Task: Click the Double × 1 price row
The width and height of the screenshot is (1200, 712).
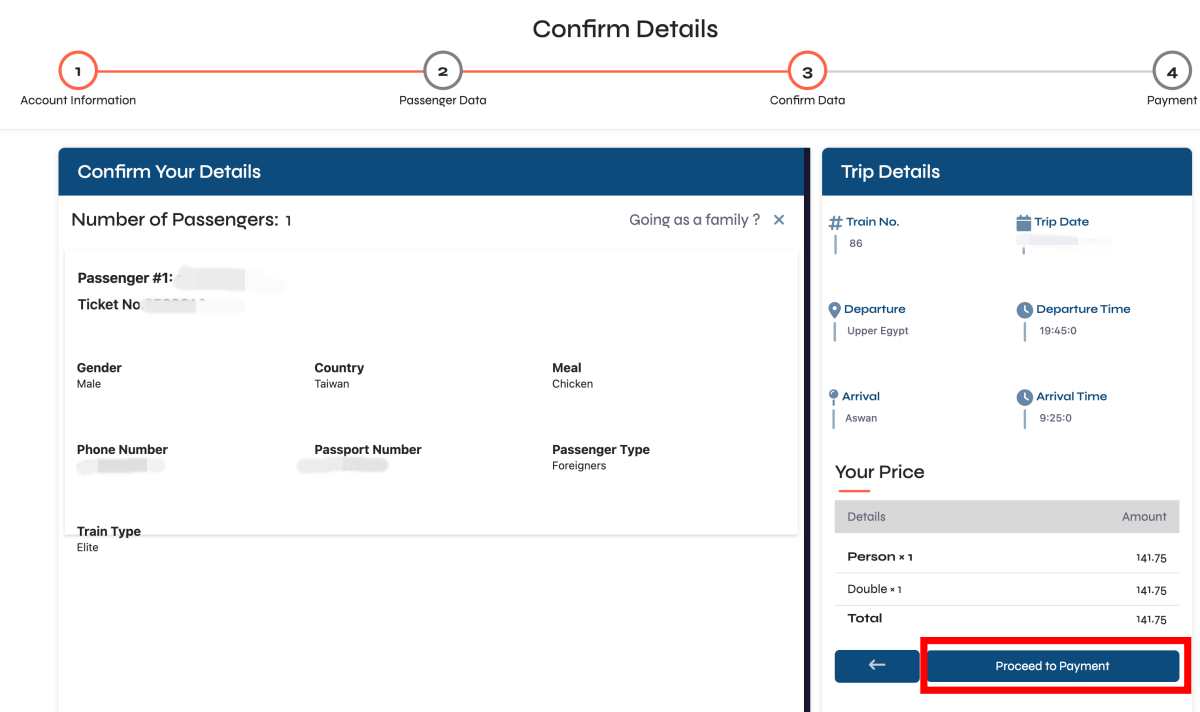Action: (x=1006, y=590)
